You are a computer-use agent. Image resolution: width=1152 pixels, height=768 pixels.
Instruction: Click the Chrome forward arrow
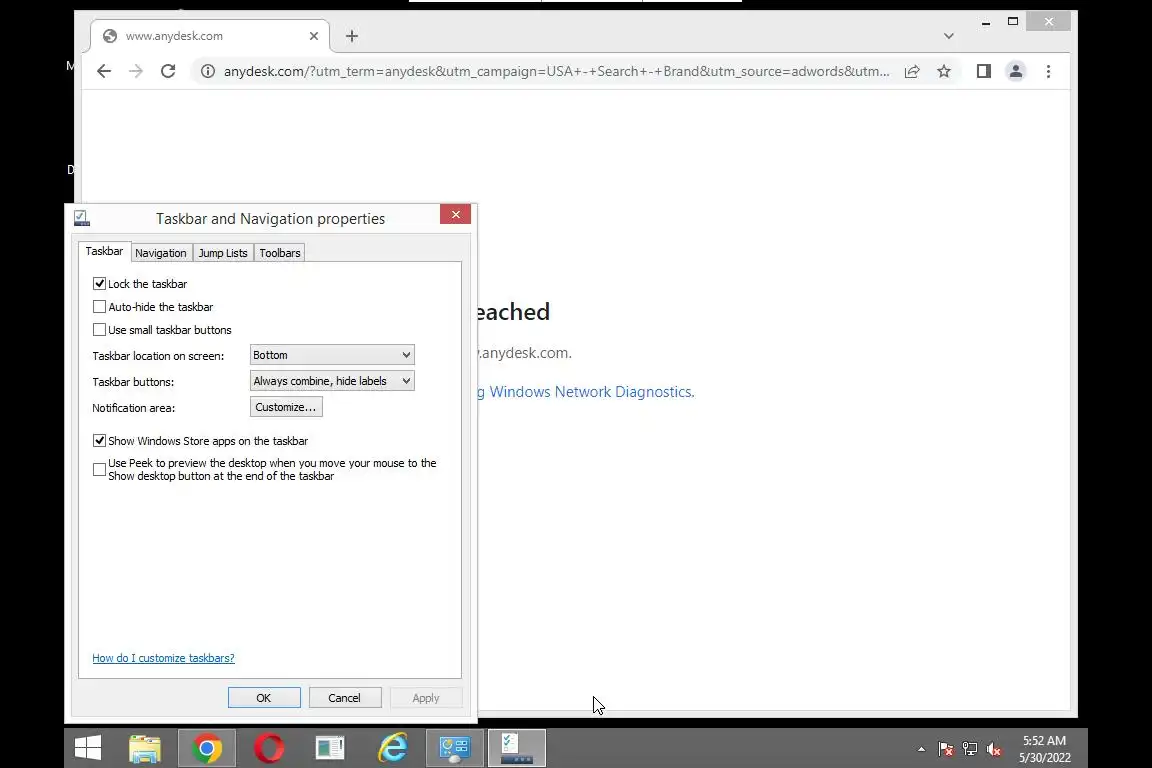click(136, 71)
